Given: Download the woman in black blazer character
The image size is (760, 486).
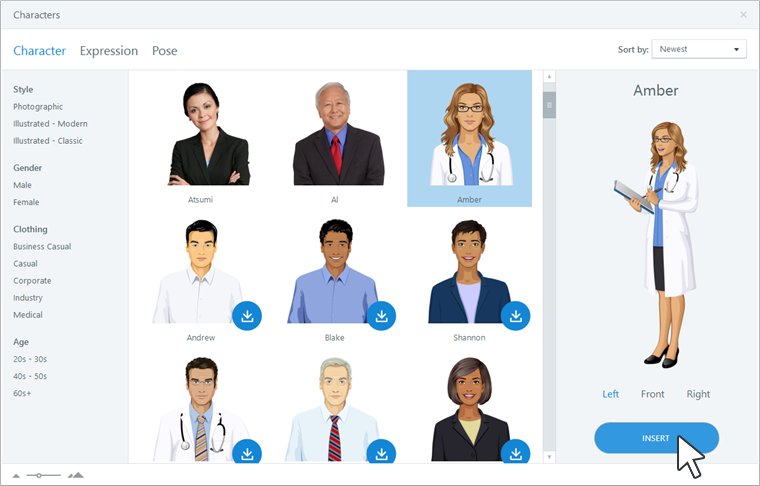Looking at the screenshot, I should [x=516, y=451].
